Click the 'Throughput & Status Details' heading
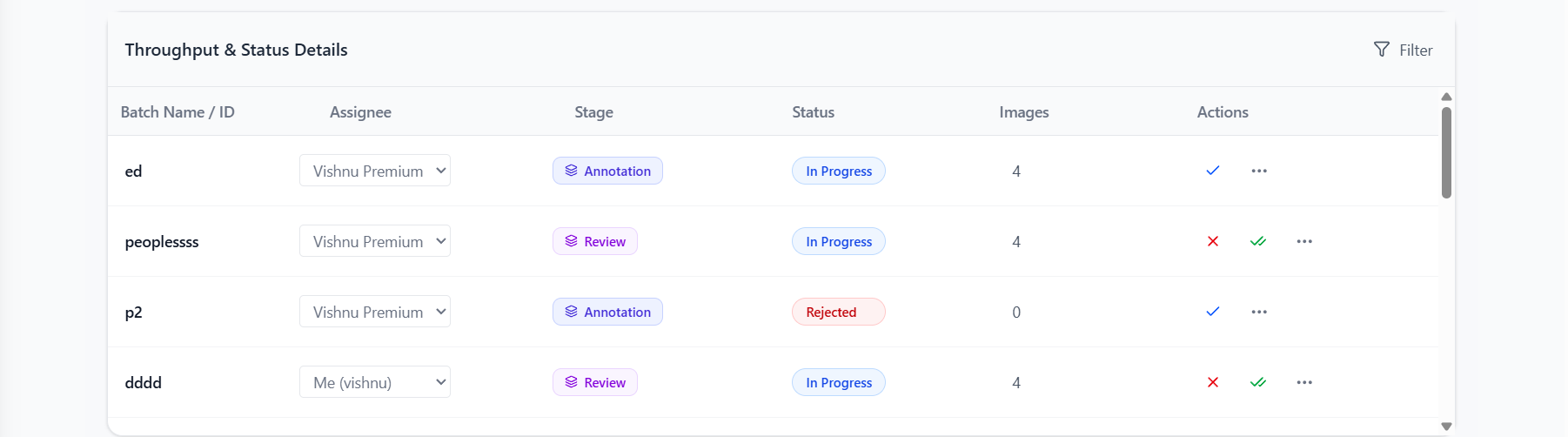Screen dimensions: 1568x437 (x=236, y=50)
